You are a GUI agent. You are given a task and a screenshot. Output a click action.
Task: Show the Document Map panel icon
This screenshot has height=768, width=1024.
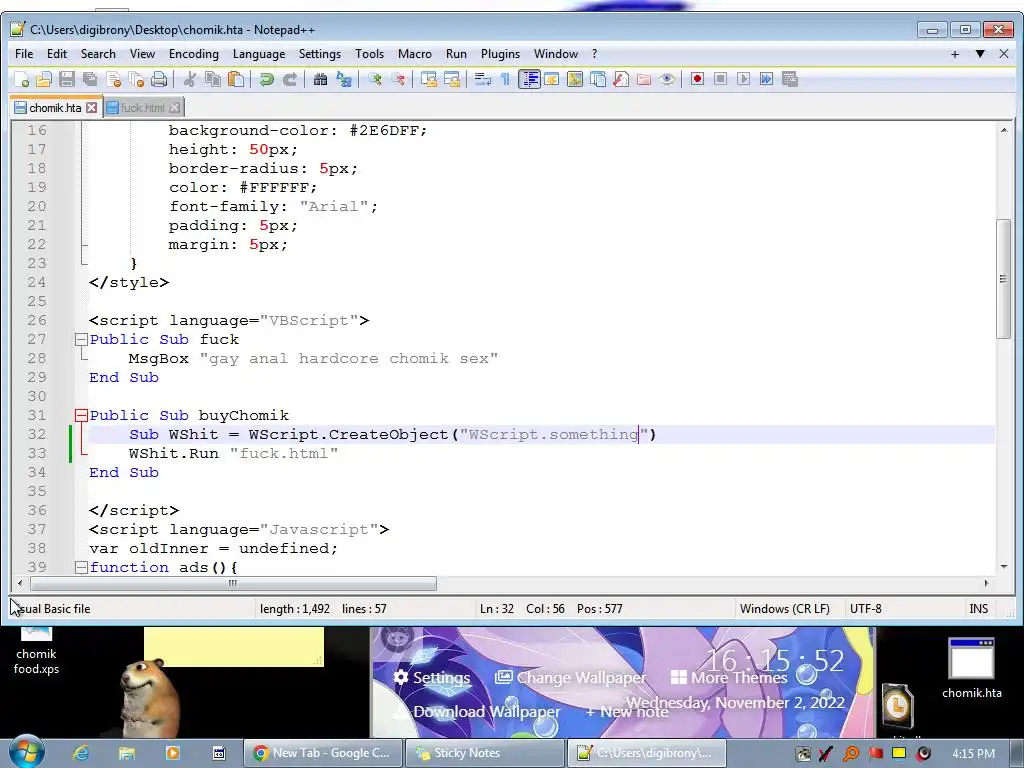tap(575, 79)
